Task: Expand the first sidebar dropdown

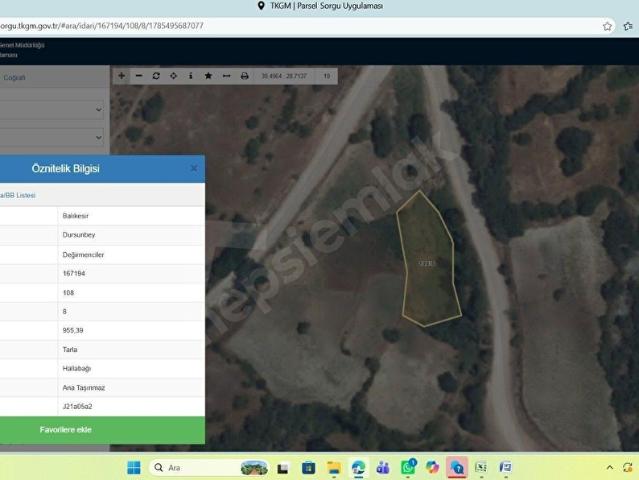Action: (51, 109)
